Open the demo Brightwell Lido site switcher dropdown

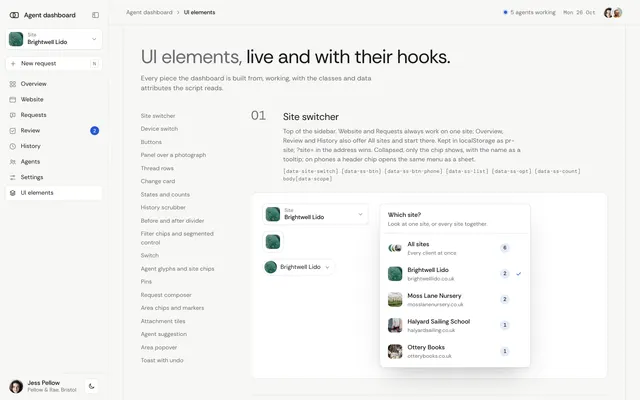pyautogui.click(x=315, y=214)
